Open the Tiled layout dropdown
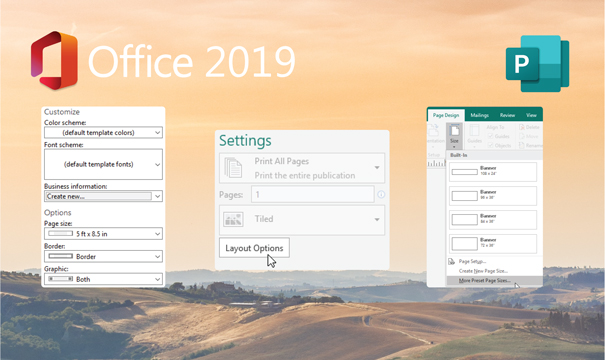Image resolution: width=605 pixels, height=360 pixels. 302,220
